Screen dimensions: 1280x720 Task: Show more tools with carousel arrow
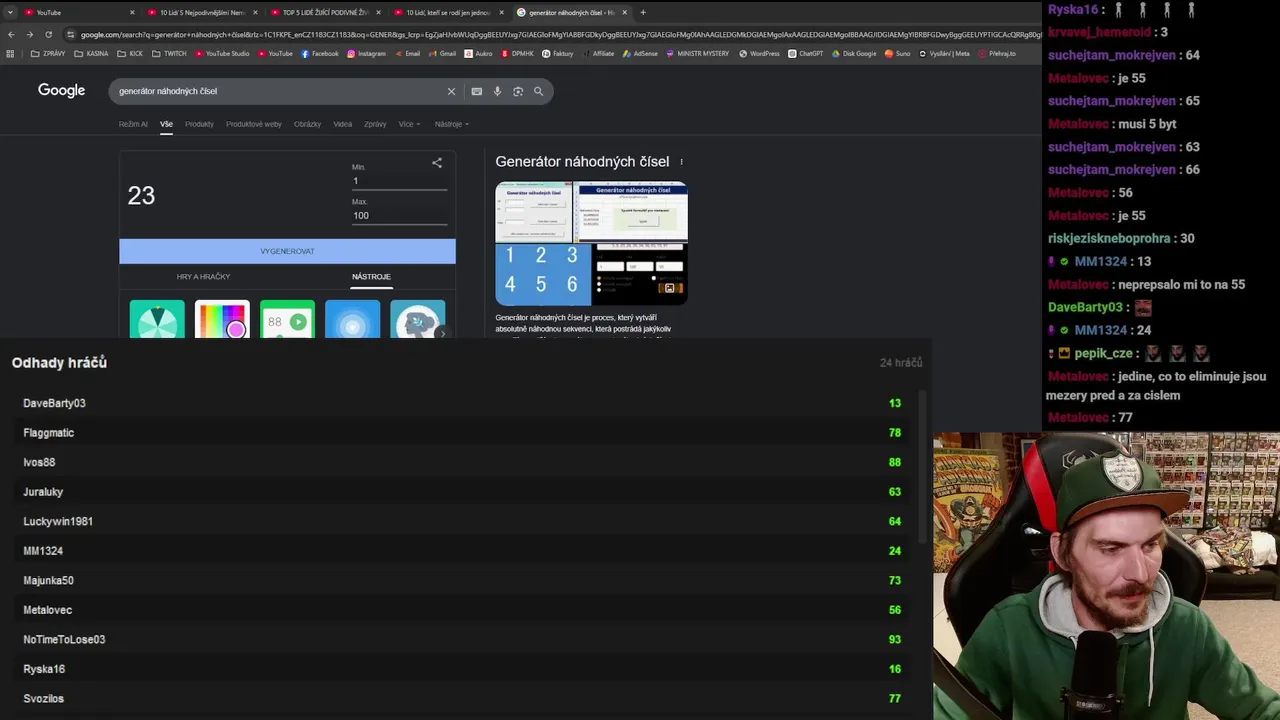pos(442,333)
